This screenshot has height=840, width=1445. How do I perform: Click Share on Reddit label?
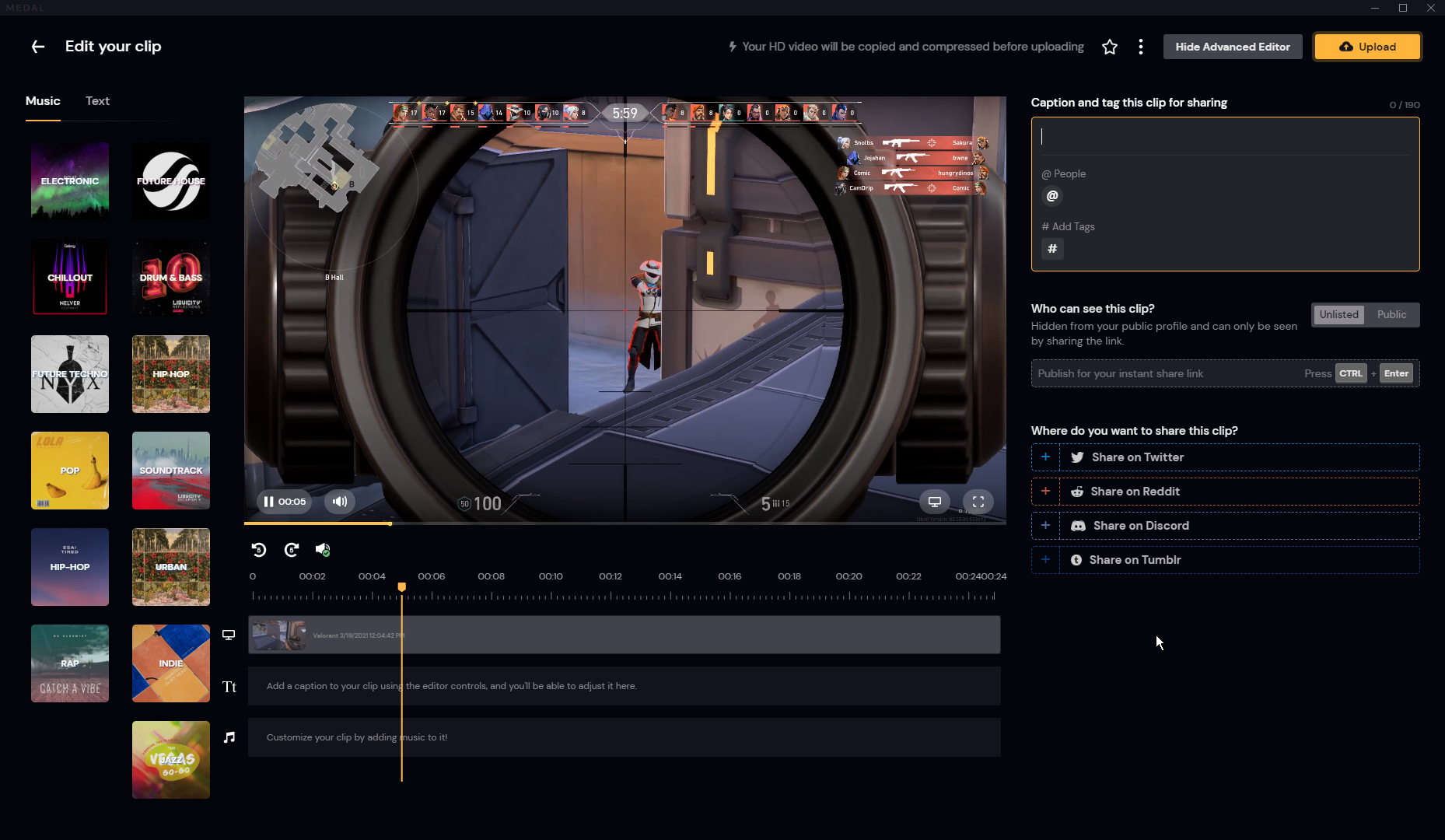tap(1135, 492)
